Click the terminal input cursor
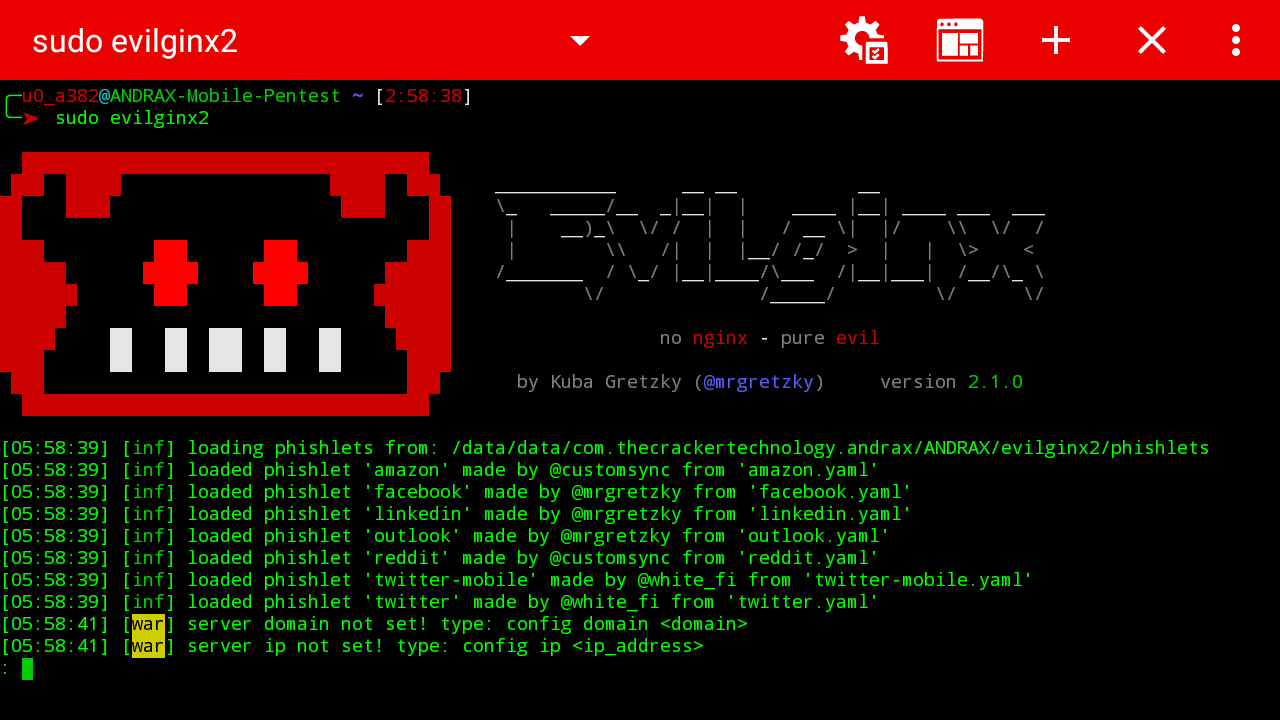Image resolution: width=1280 pixels, height=720 pixels. click(x=27, y=669)
